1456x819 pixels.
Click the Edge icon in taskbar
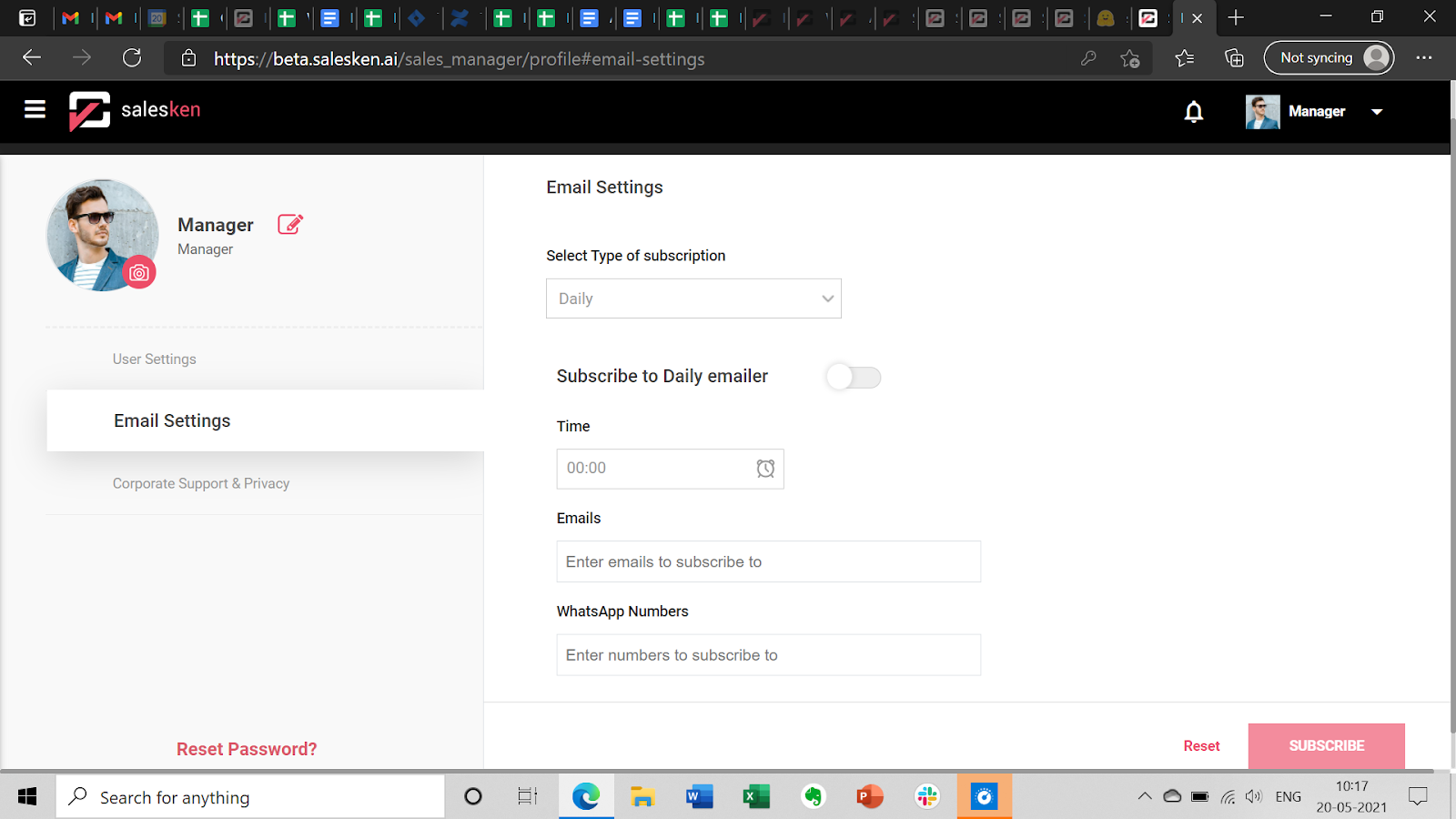[586, 797]
